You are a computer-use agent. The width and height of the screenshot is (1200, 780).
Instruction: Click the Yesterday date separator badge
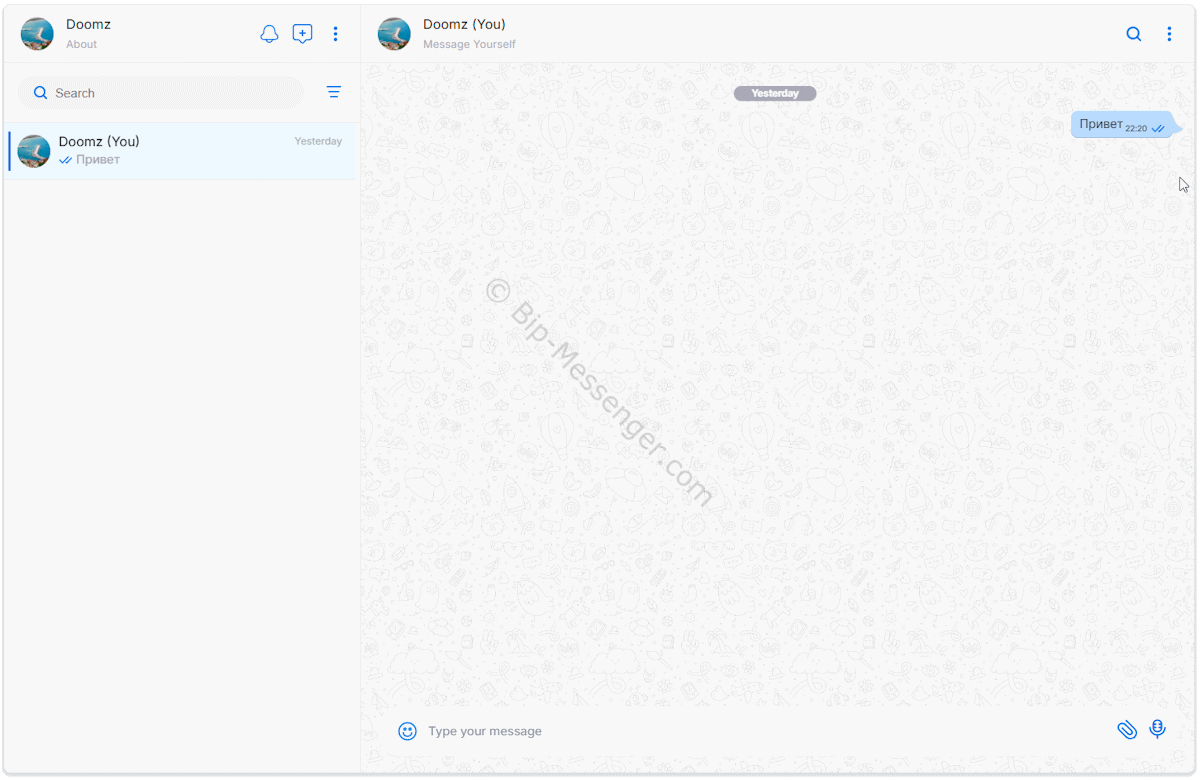(775, 93)
